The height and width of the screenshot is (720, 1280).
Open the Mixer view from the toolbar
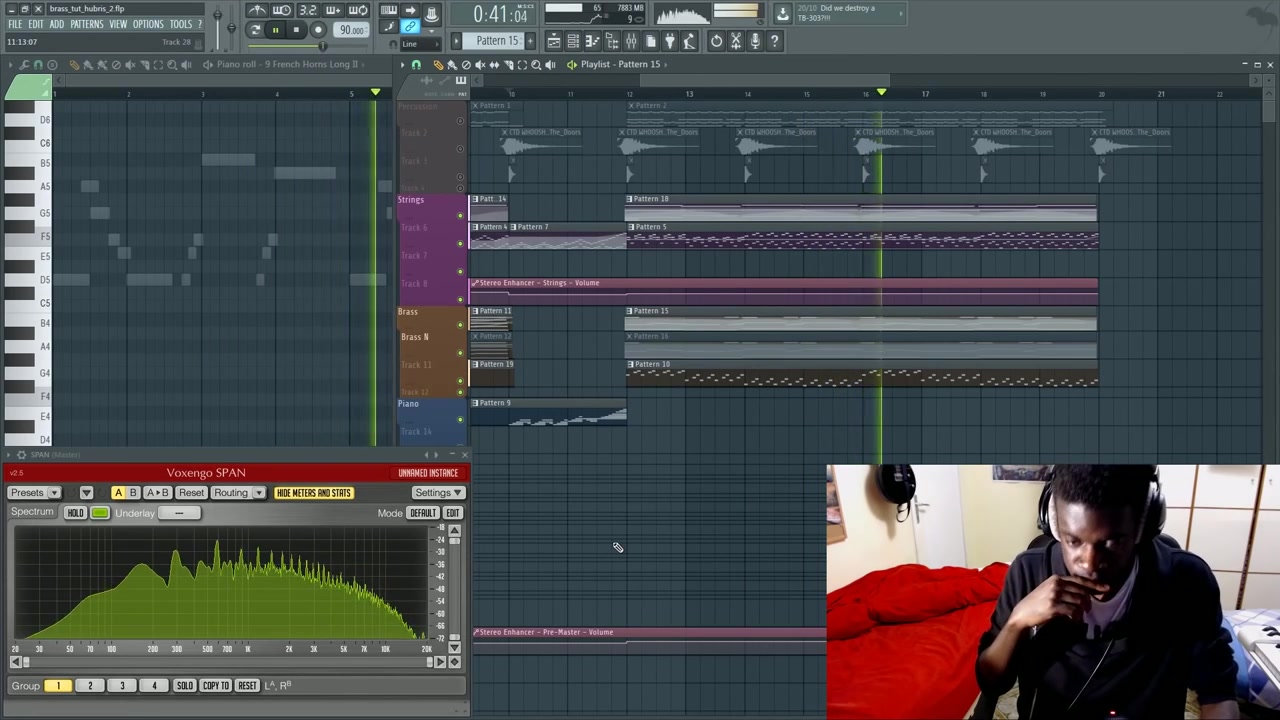[632, 40]
